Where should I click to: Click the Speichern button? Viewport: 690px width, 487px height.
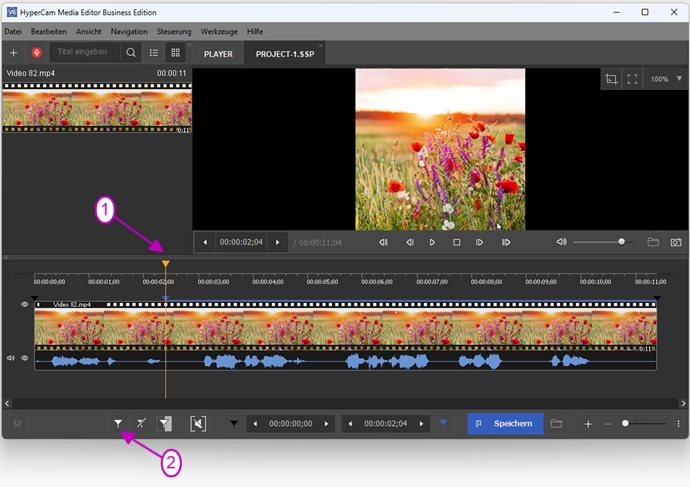(x=505, y=424)
